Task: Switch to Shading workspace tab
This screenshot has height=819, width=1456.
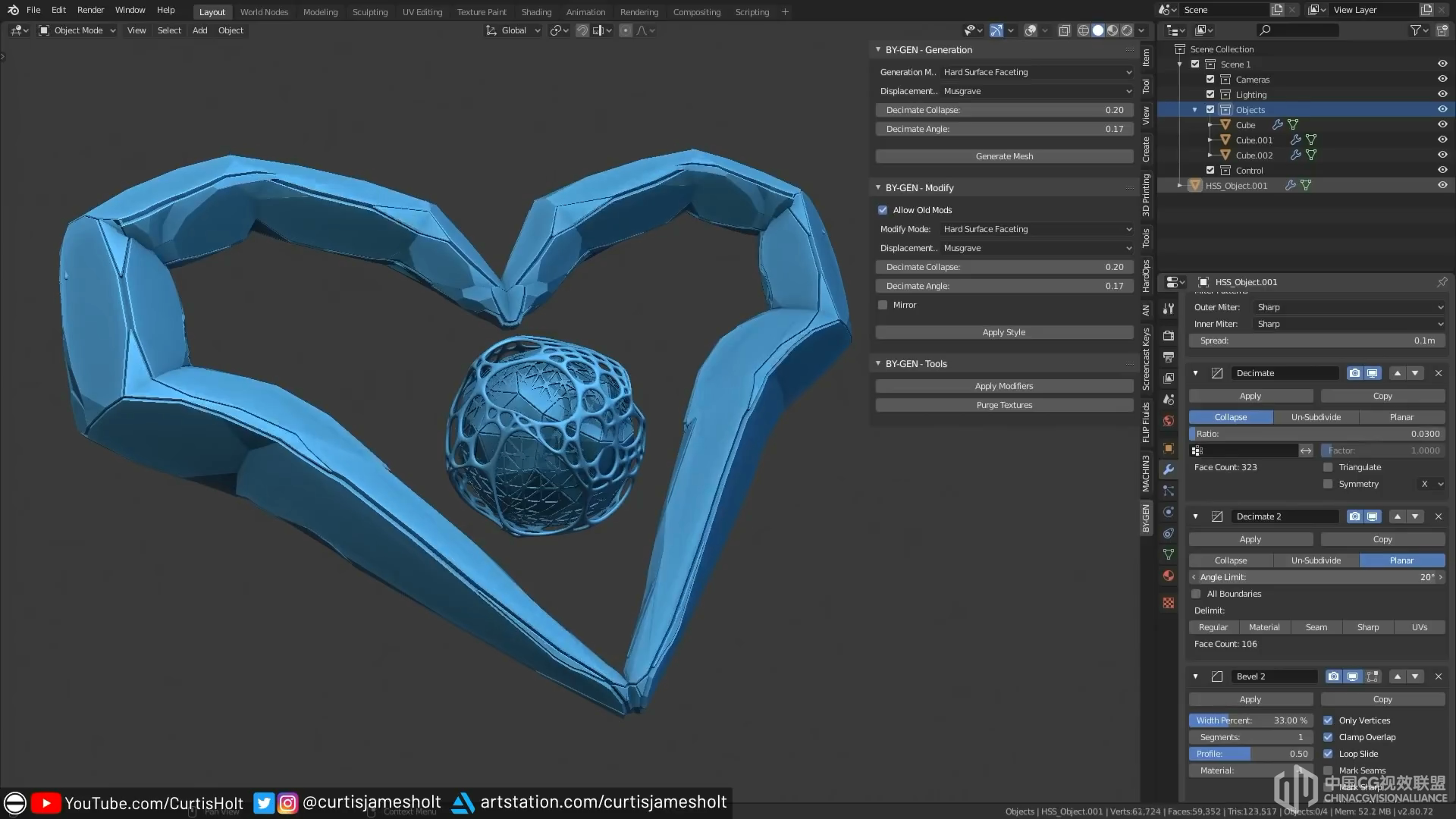Action: 536,12
